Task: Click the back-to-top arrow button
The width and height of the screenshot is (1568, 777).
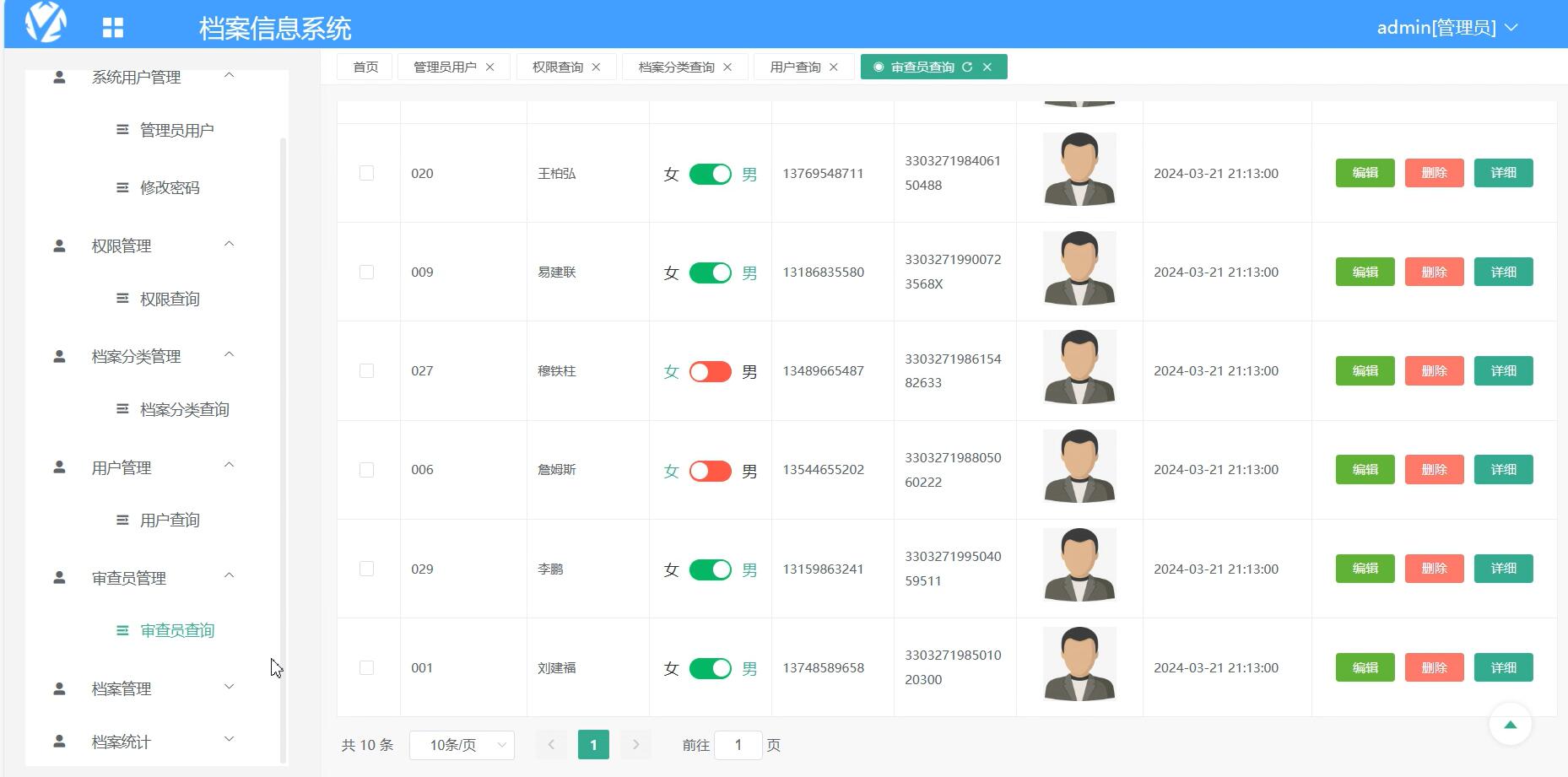Action: pyautogui.click(x=1511, y=724)
